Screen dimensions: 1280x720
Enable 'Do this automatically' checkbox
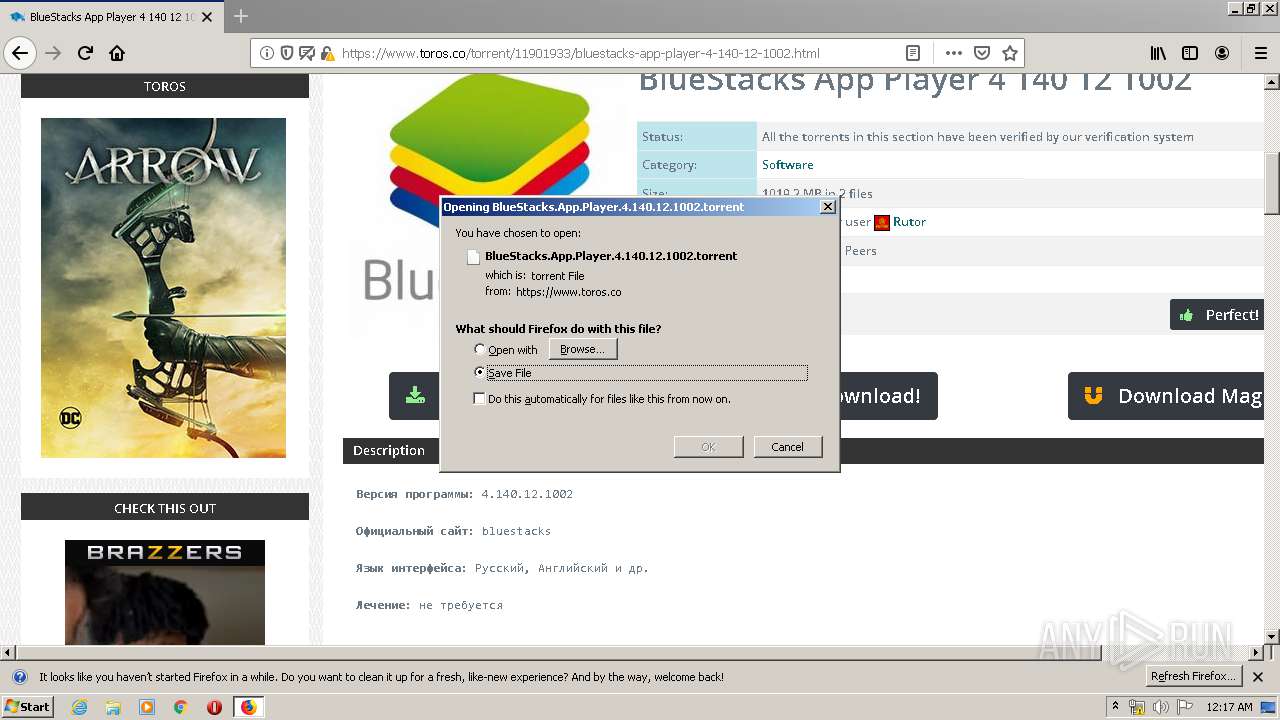click(480, 398)
